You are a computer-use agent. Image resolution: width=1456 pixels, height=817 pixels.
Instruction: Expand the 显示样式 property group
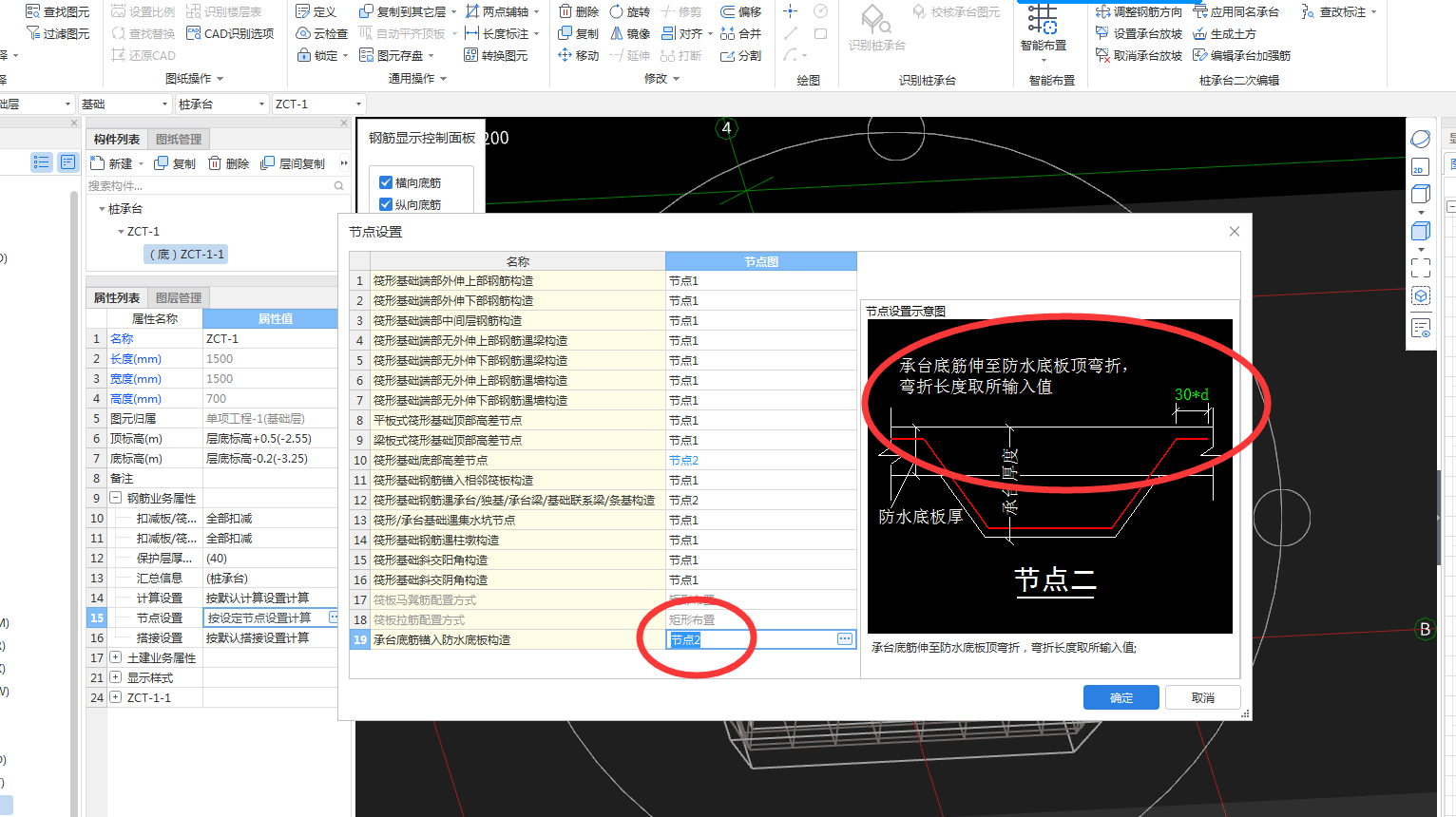click(115, 677)
